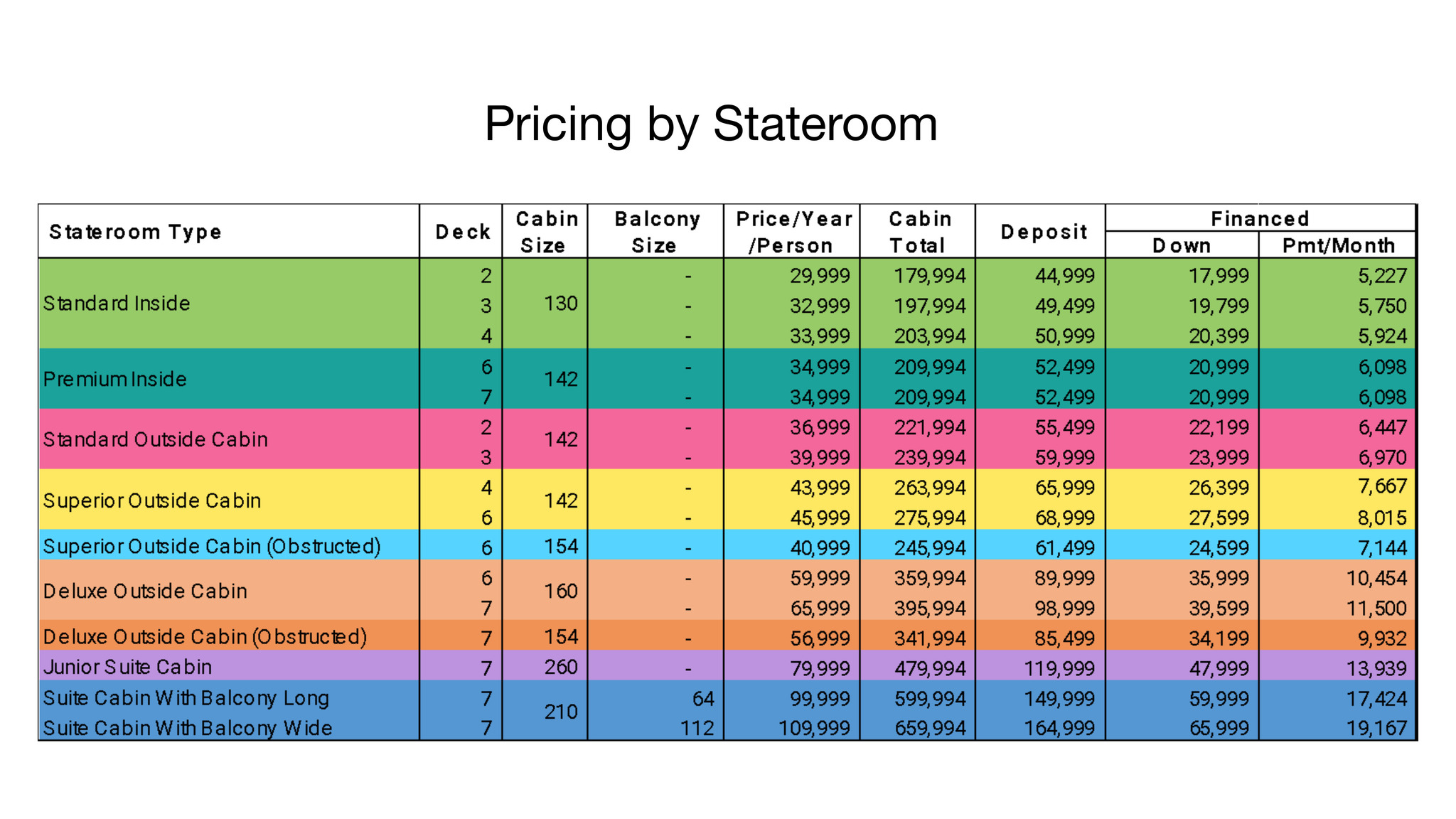Click the 'Cabin Total' column header
Screen dimensions: 1456x819
[919, 232]
